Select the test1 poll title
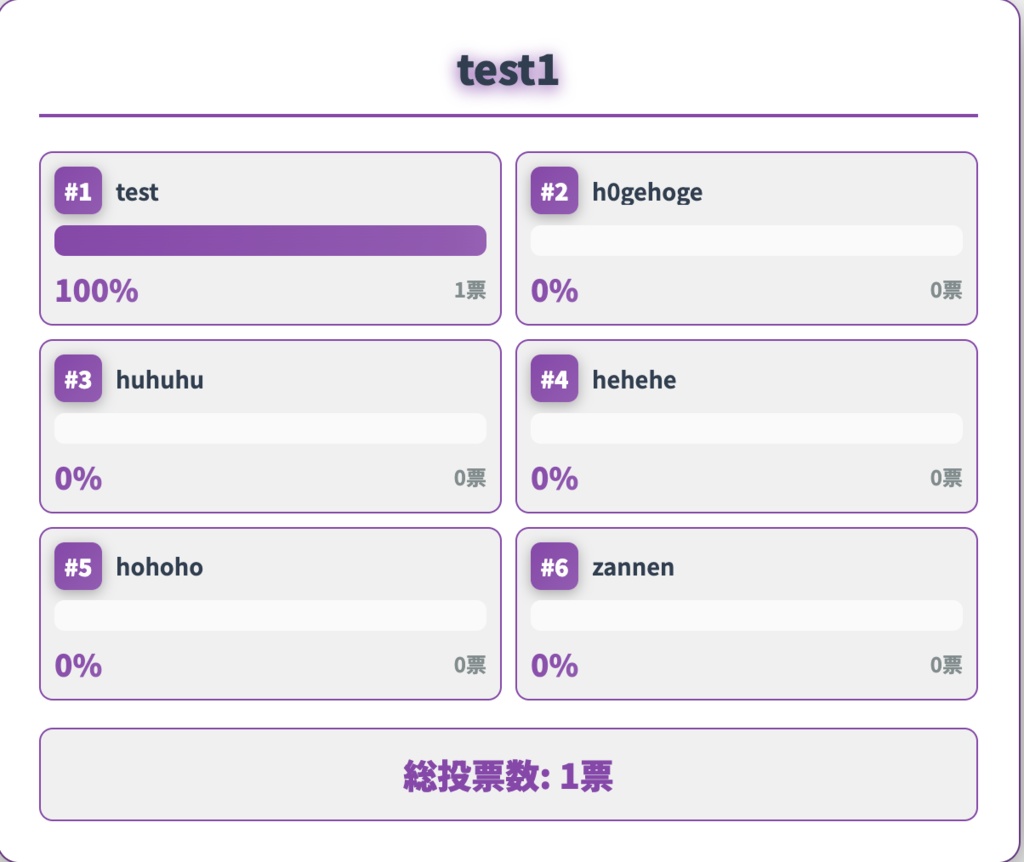Screen dimensions: 1024x862 point(508,71)
